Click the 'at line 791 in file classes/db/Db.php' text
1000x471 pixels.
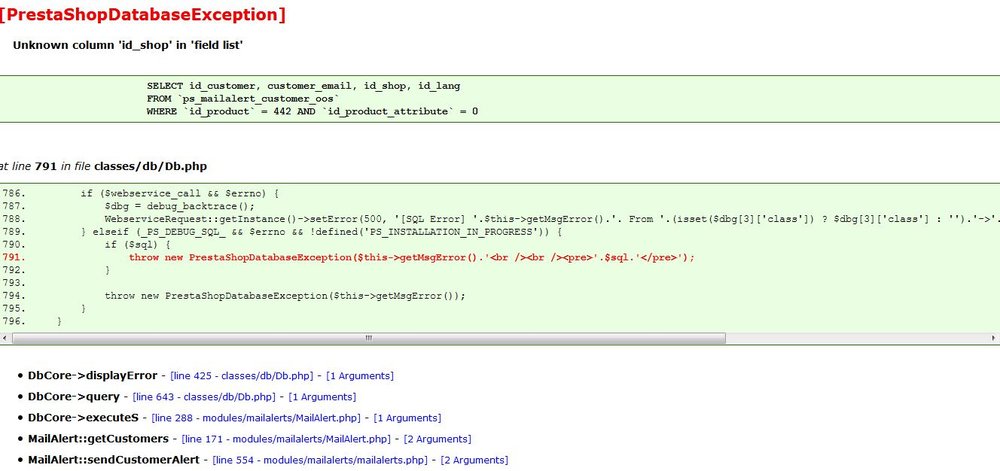103,166
